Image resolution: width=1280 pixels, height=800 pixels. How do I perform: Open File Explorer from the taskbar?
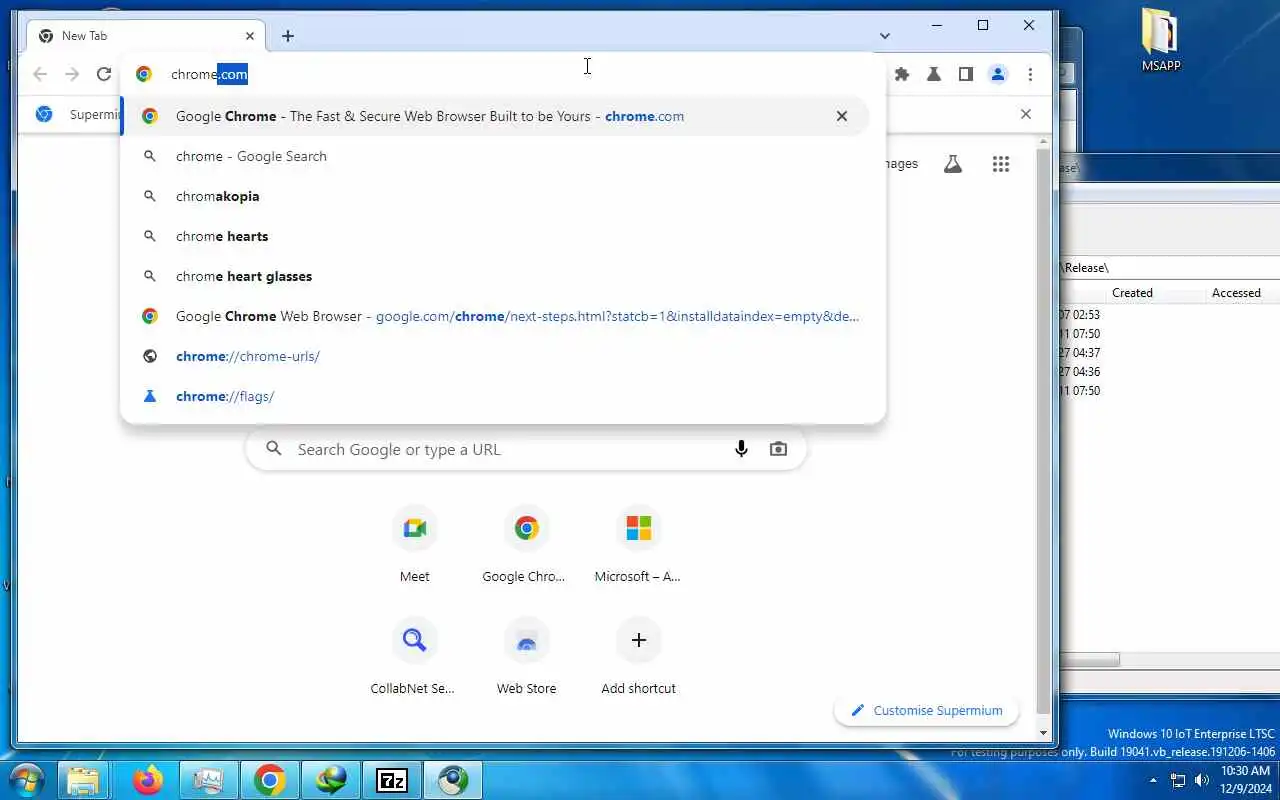84,780
